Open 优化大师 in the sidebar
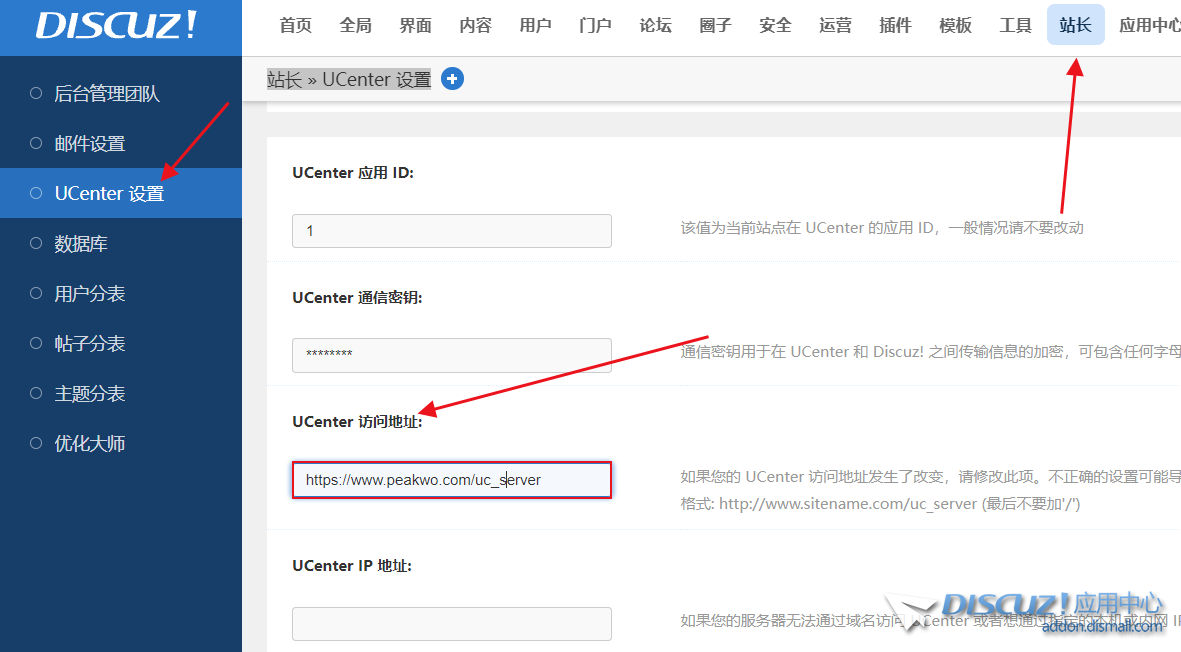This screenshot has height=652, width=1181. (x=90, y=444)
